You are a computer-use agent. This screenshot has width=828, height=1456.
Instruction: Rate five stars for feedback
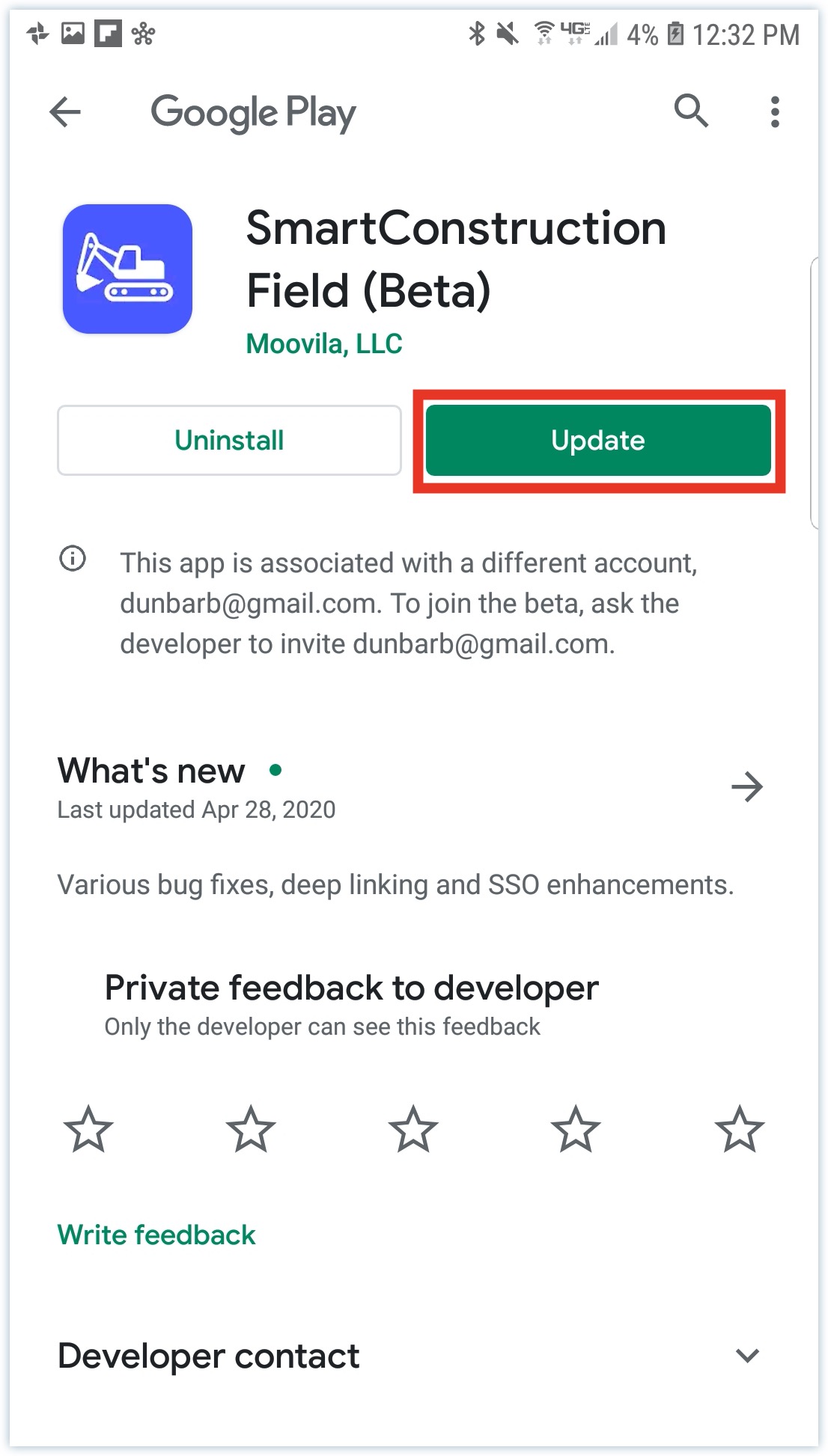coord(739,1128)
